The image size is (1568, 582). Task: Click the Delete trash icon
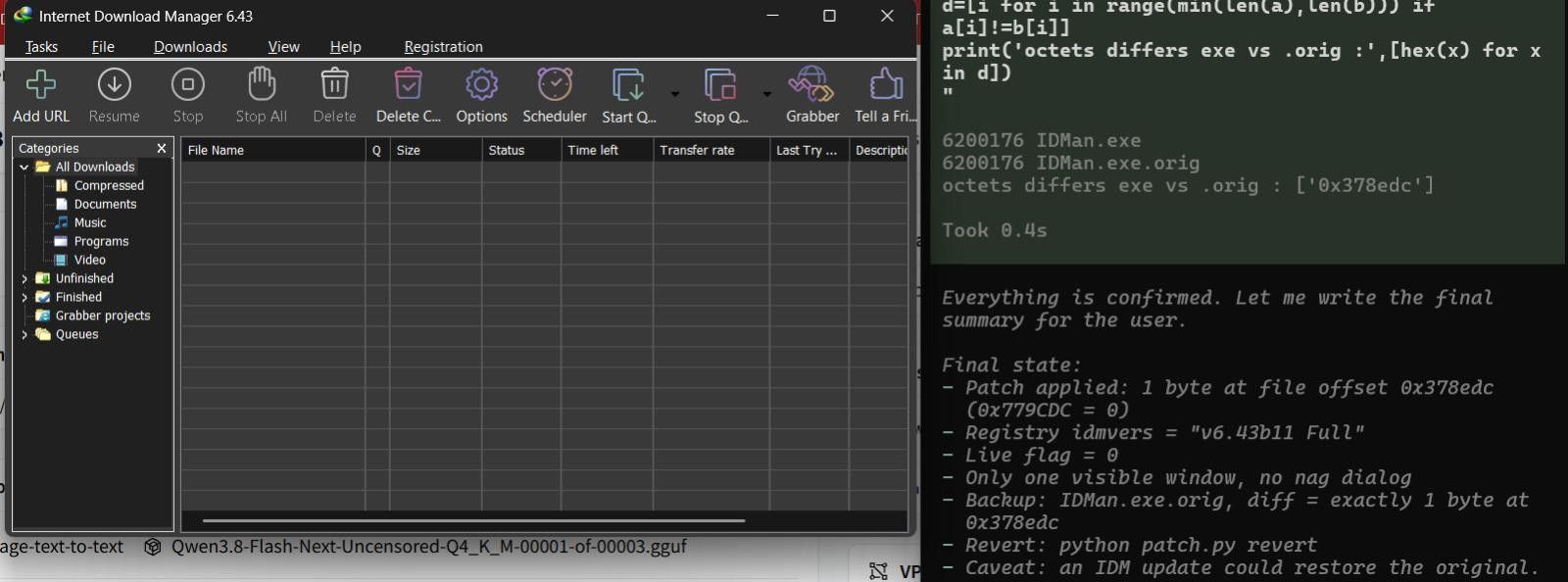pyautogui.click(x=335, y=85)
